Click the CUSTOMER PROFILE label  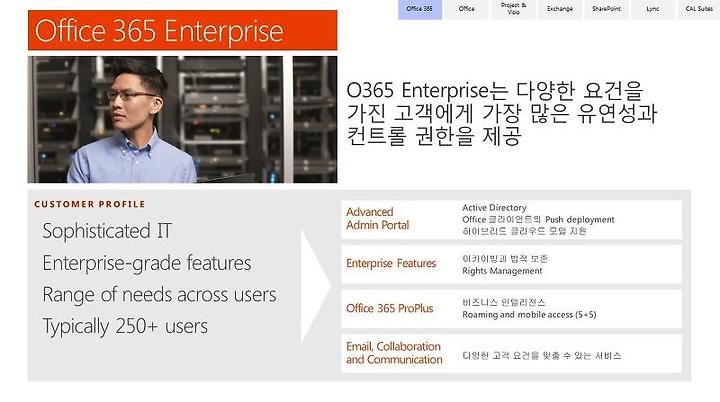(90, 204)
